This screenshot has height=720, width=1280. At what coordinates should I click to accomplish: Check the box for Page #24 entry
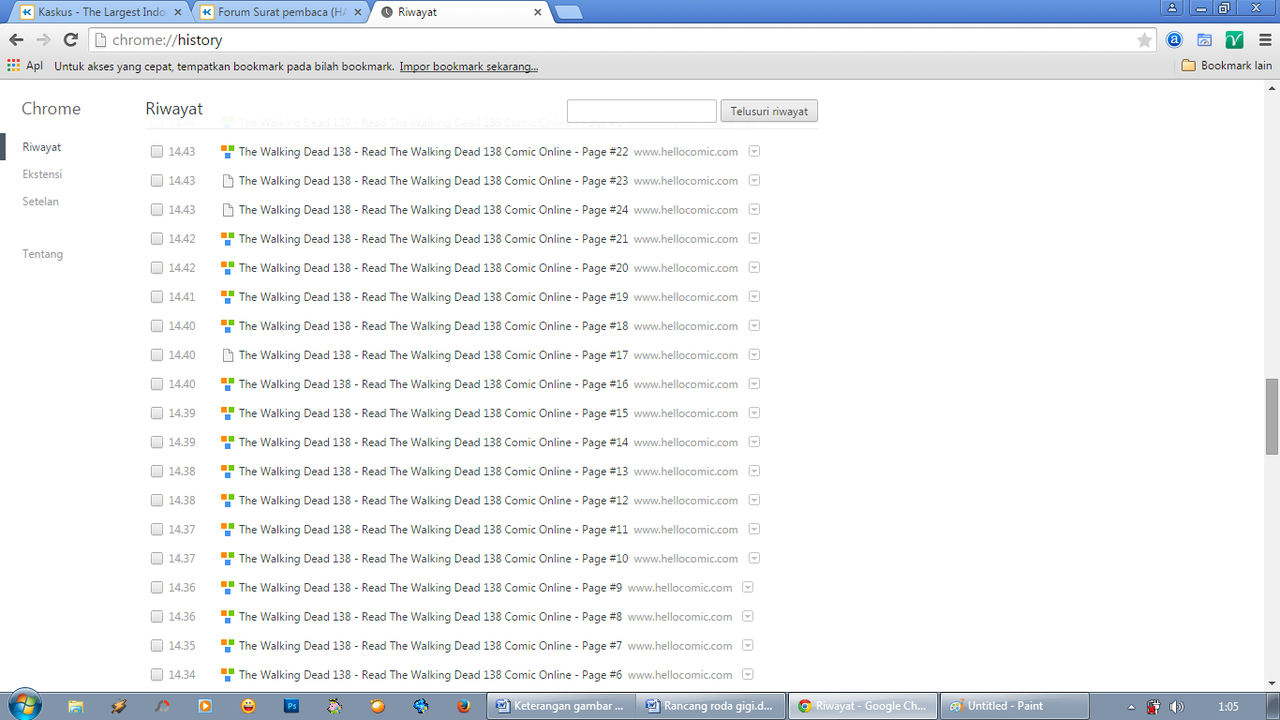point(157,210)
